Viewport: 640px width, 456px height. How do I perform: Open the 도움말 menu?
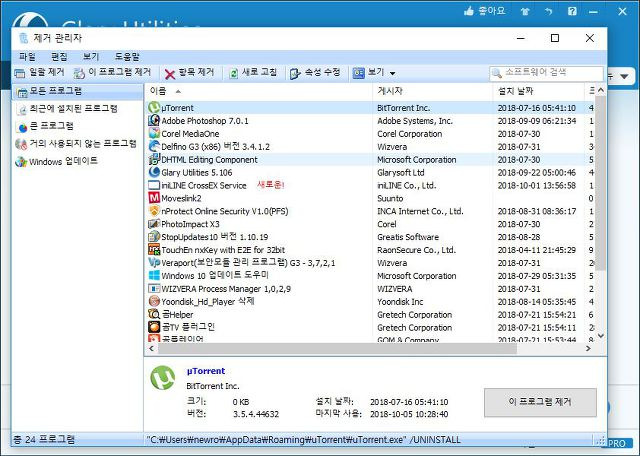click(127, 56)
